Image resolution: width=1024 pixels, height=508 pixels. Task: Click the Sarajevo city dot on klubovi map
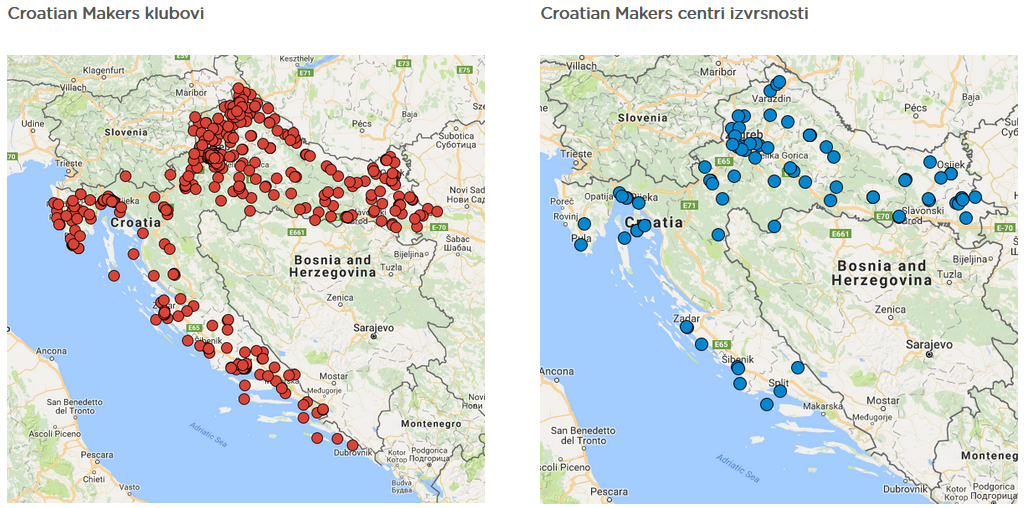click(374, 336)
